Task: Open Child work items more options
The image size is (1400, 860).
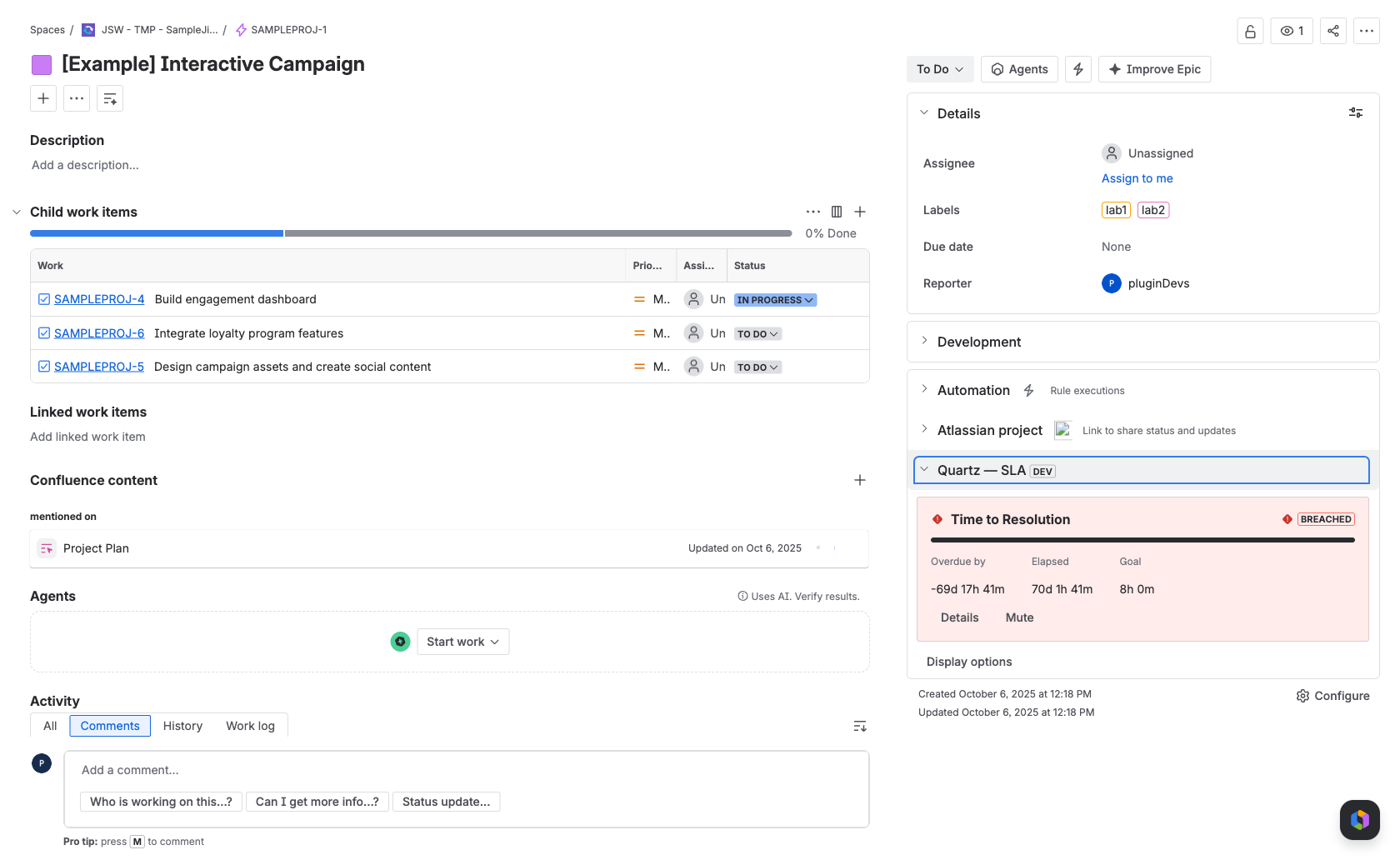Action: point(813,212)
